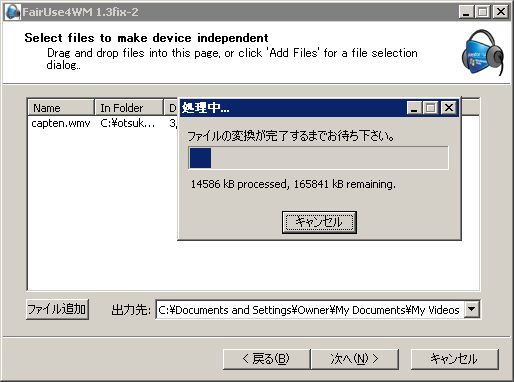Click the output path text field
The width and height of the screenshot is (514, 382).
(310, 310)
